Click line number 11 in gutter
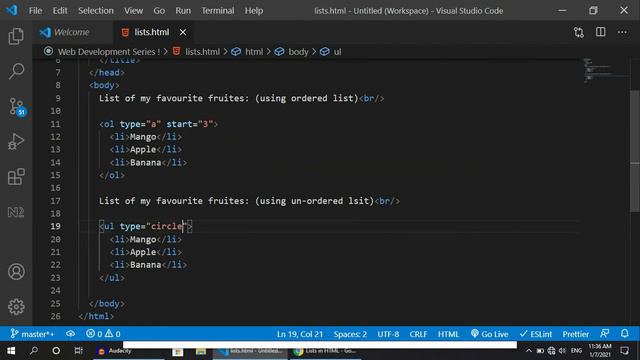640x360 pixels. [55, 124]
